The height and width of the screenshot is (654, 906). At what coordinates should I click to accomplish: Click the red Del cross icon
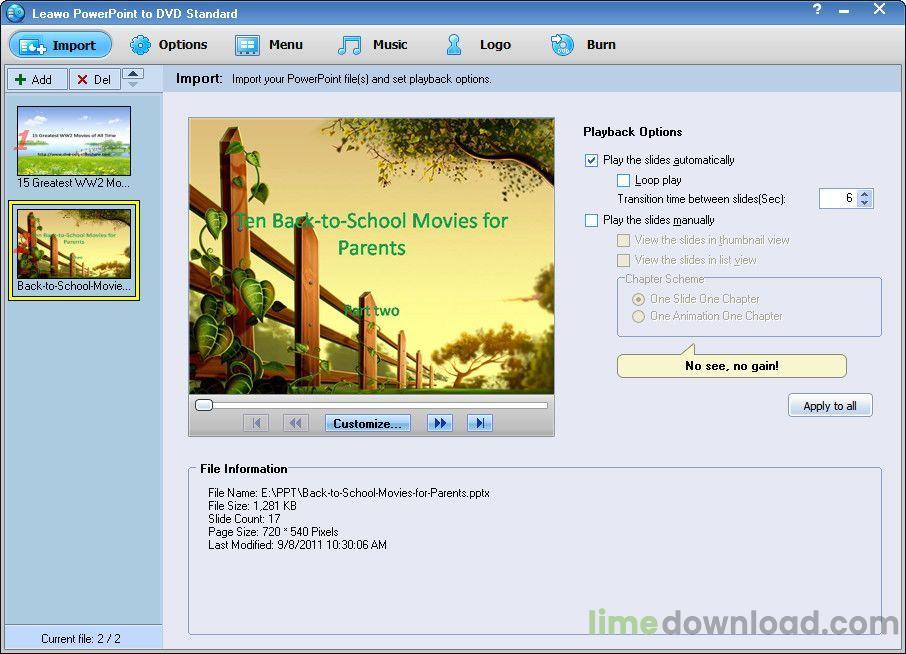(x=82, y=79)
